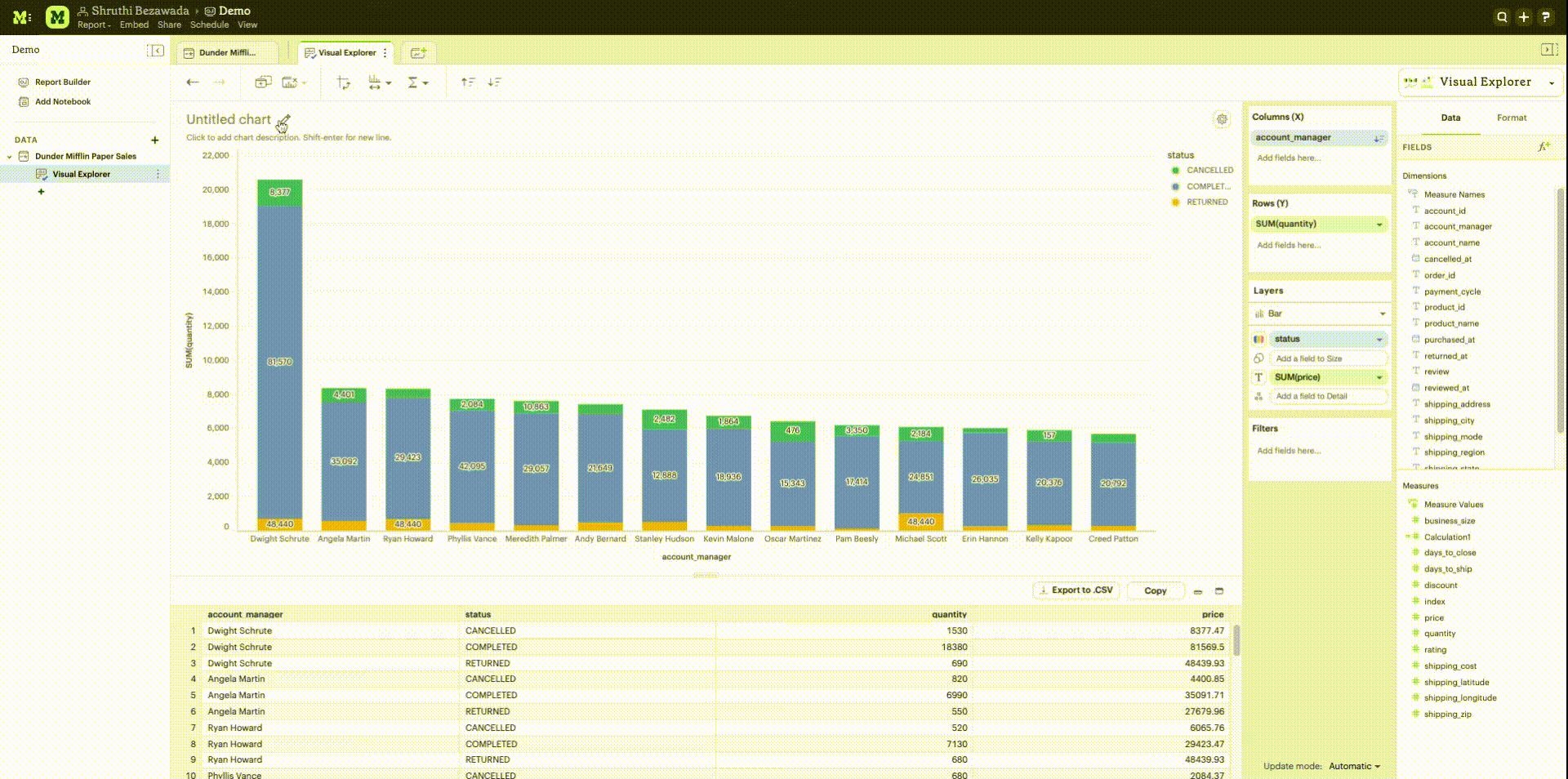
Task: Expand the SUM(quantity) pill dropdown
Action: click(1379, 225)
